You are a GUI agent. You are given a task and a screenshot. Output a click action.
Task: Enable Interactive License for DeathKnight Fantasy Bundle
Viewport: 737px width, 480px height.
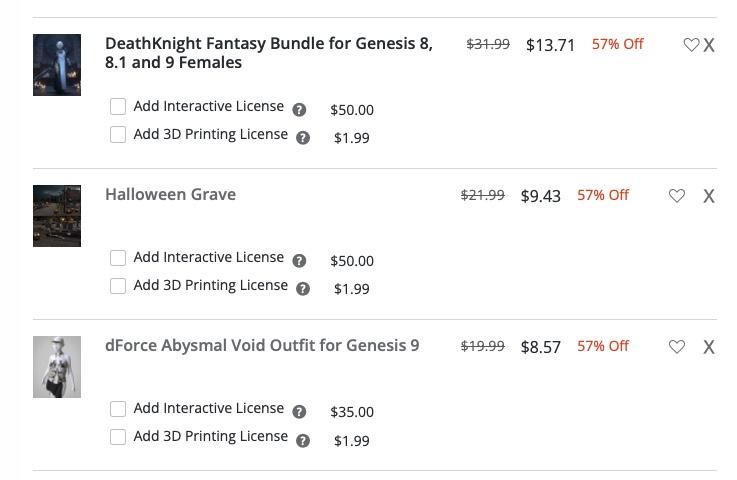118,107
